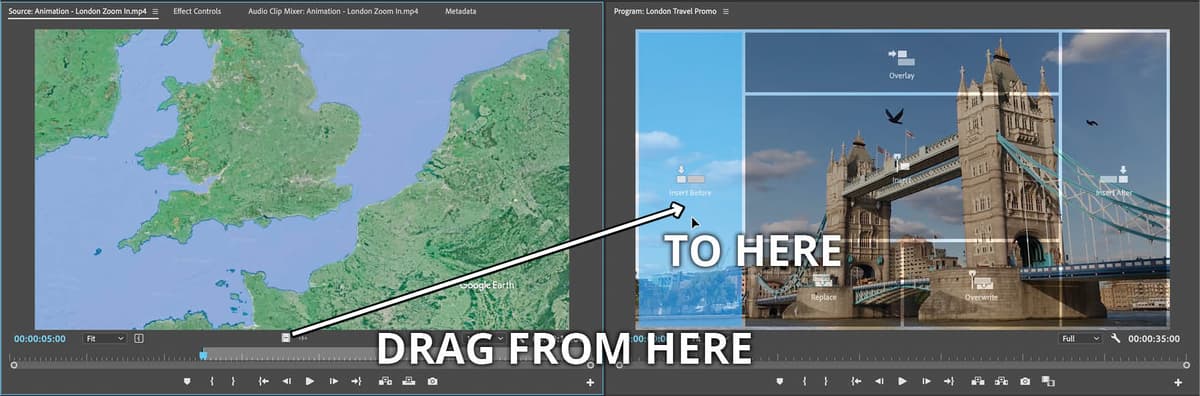Viewport: 1200px width, 396px height.
Task: Add a marker in the Source monitor
Action: [x=186, y=381]
